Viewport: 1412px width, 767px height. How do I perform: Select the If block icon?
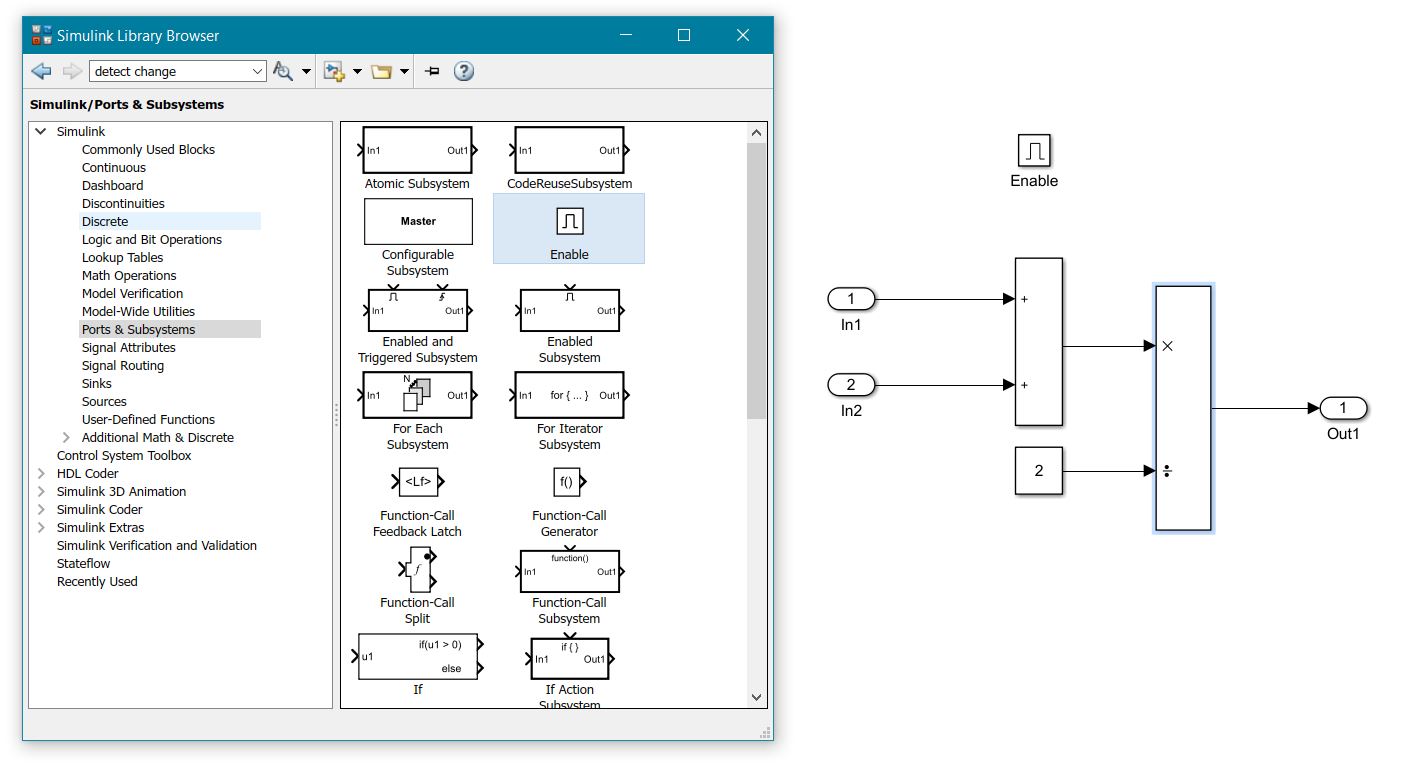coord(417,656)
